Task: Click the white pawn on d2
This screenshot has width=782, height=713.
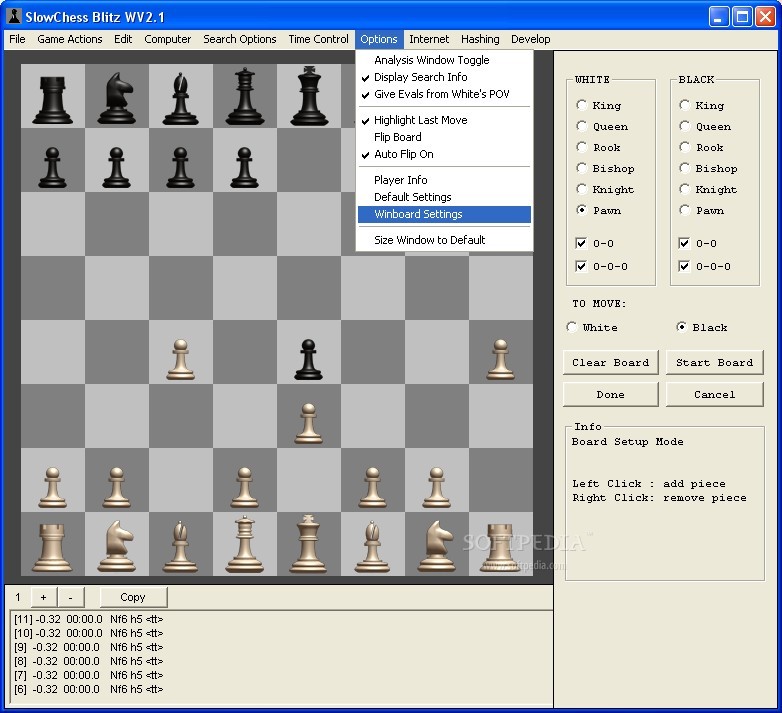Action: pos(244,487)
